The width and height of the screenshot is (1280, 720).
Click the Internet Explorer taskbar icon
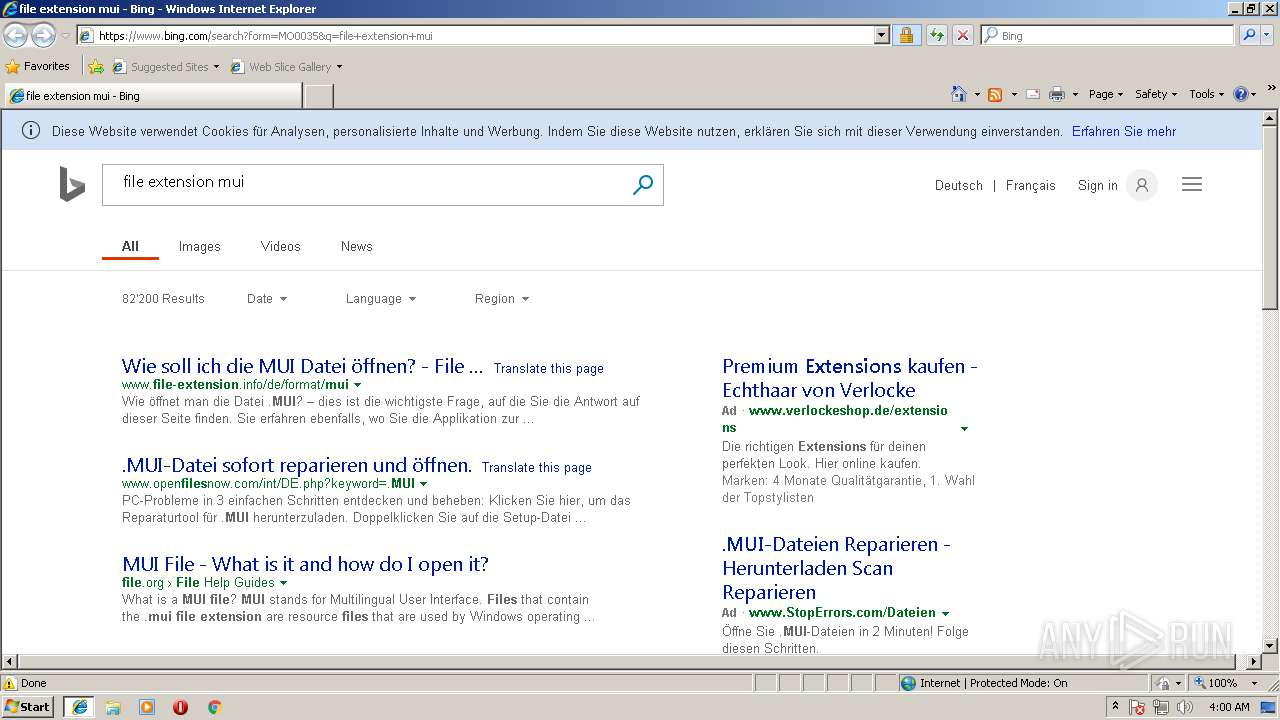click(x=79, y=707)
